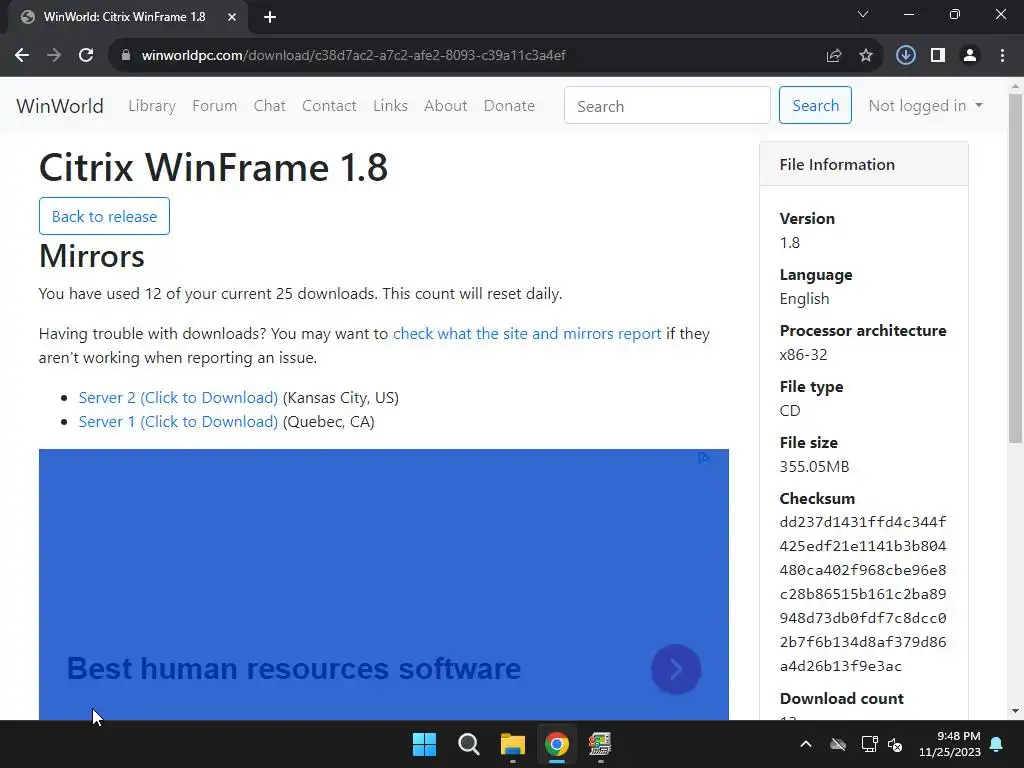Image resolution: width=1024 pixels, height=768 pixels.
Task: Open a new browser tab
Action: 270,17
